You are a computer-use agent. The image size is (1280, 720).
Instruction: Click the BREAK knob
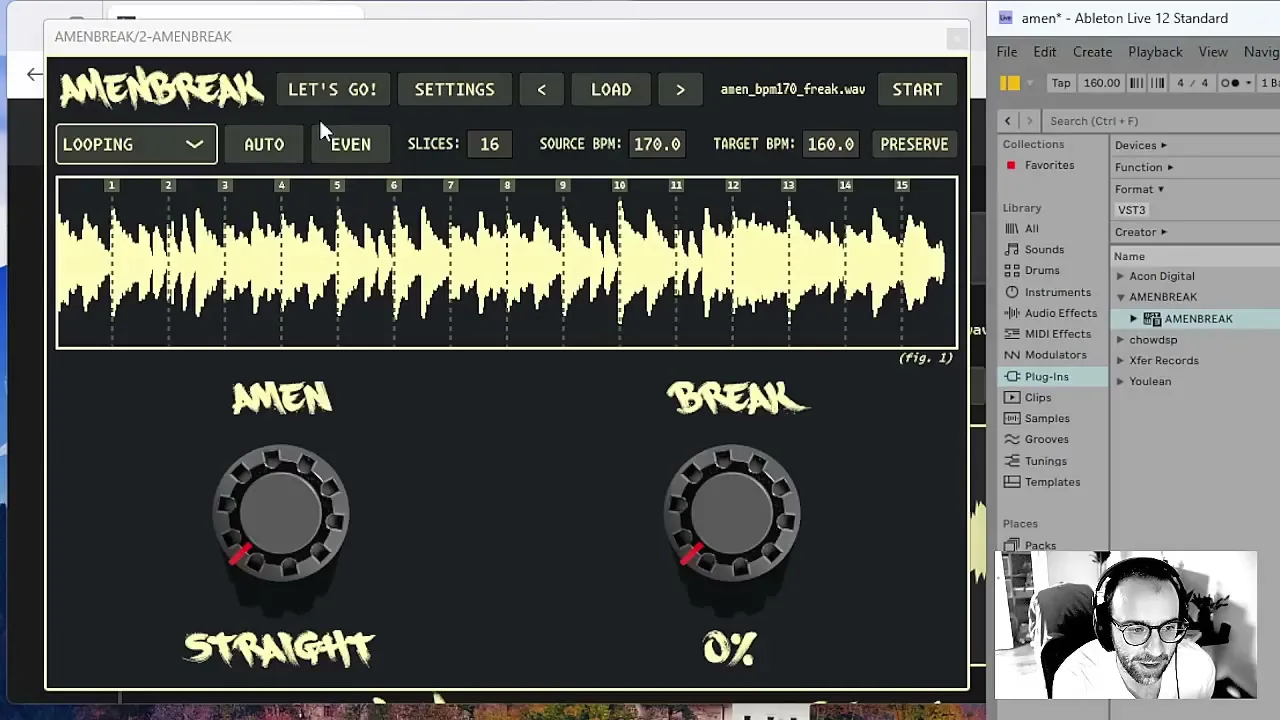tap(732, 514)
